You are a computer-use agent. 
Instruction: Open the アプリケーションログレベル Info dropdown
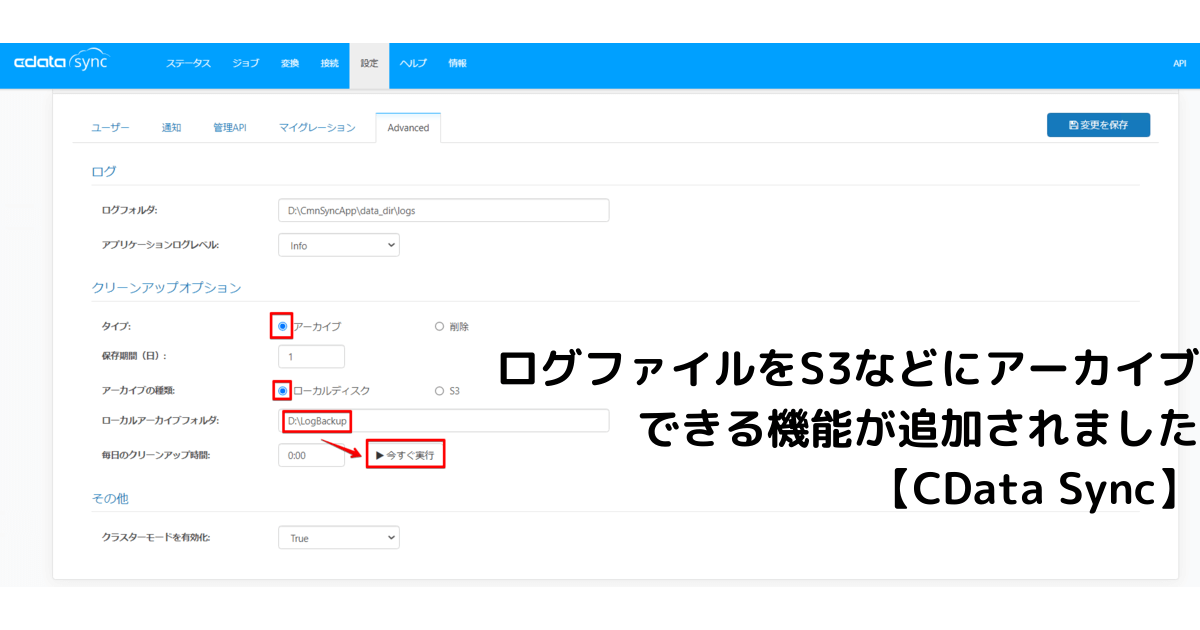pos(338,245)
